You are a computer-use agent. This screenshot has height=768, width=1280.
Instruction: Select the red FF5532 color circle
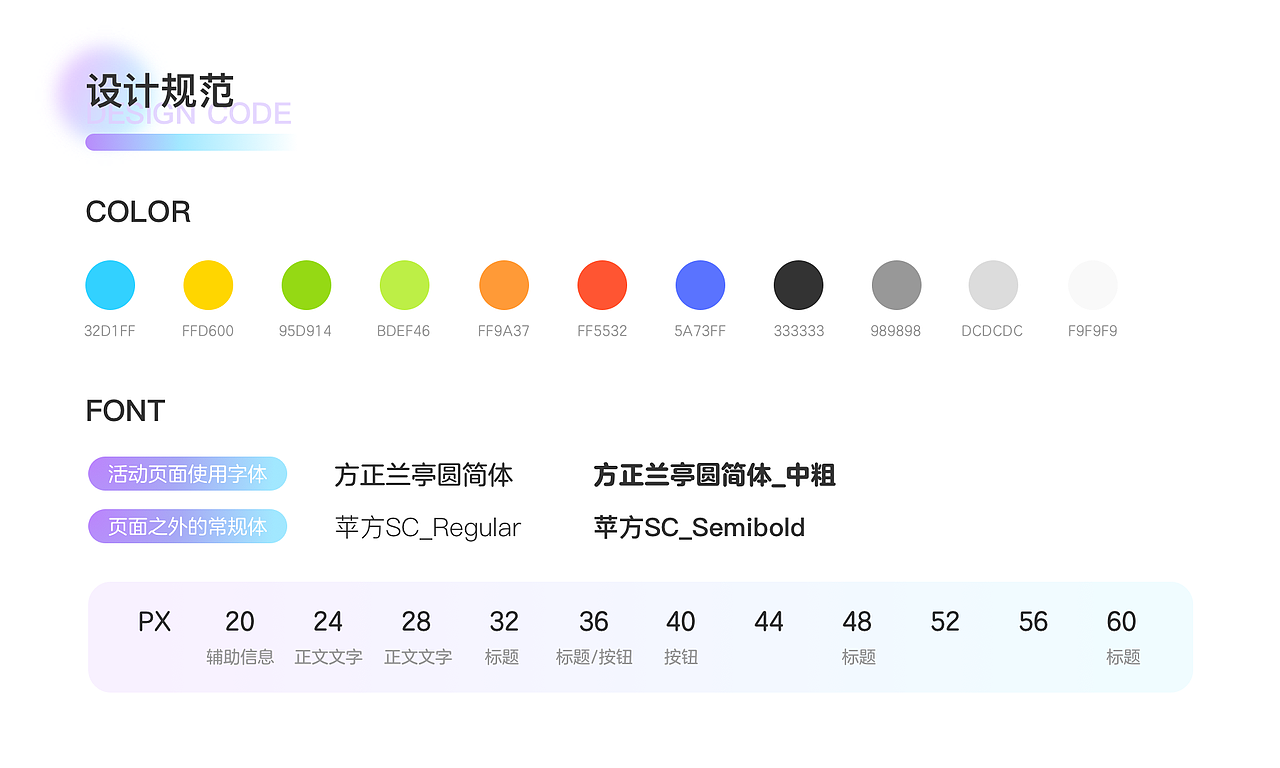pyautogui.click(x=601, y=284)
